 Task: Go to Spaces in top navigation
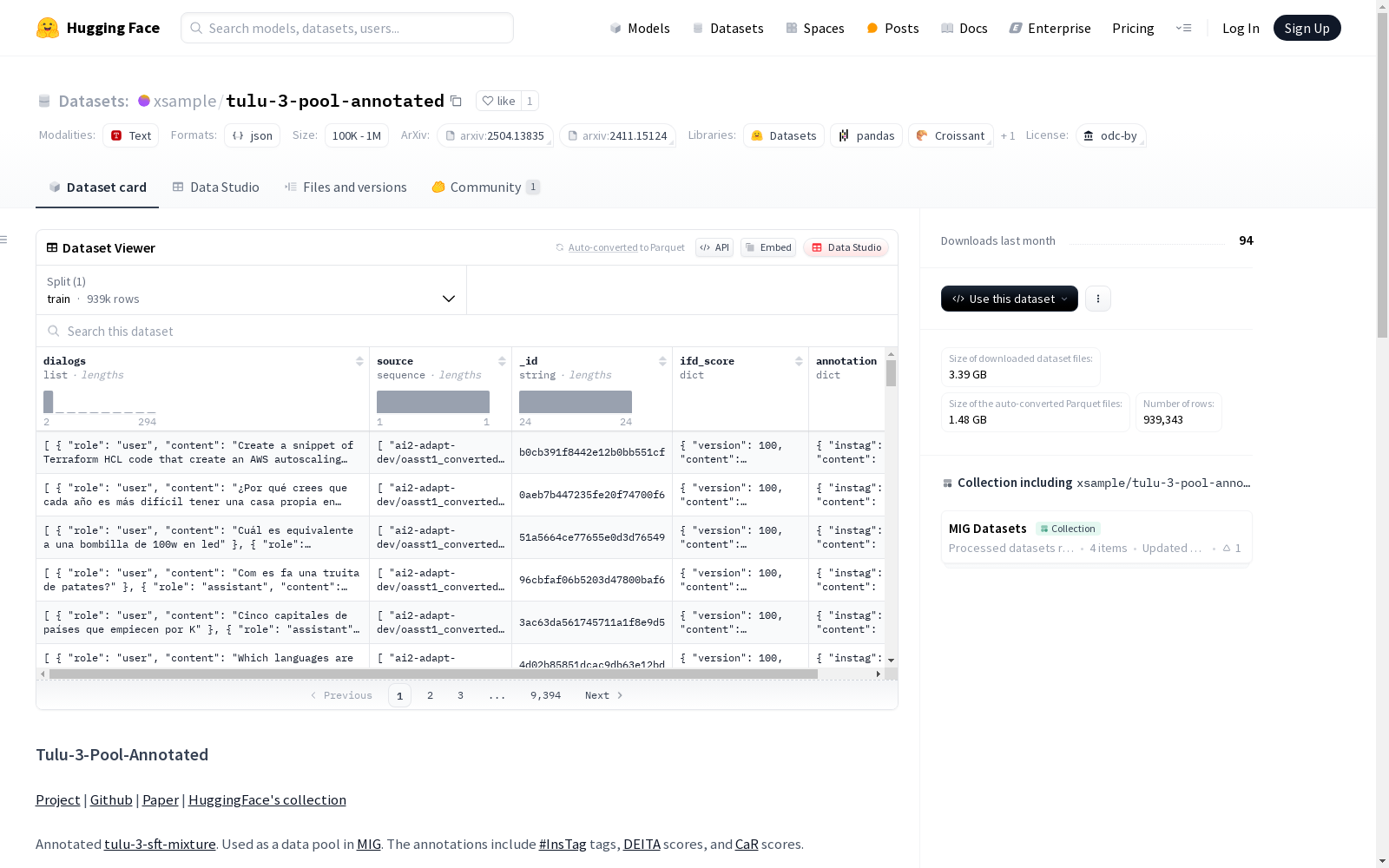click(x=815, y=28)
